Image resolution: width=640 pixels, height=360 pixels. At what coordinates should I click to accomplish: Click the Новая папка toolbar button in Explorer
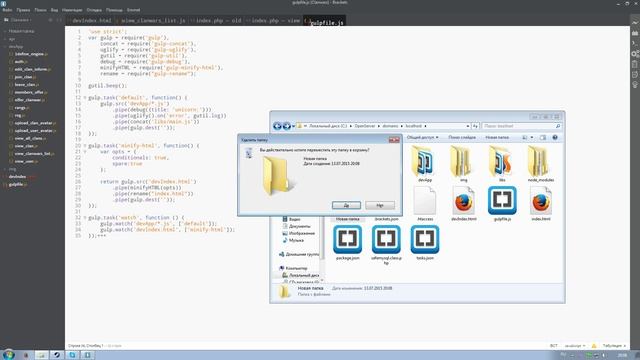[497, 138]
